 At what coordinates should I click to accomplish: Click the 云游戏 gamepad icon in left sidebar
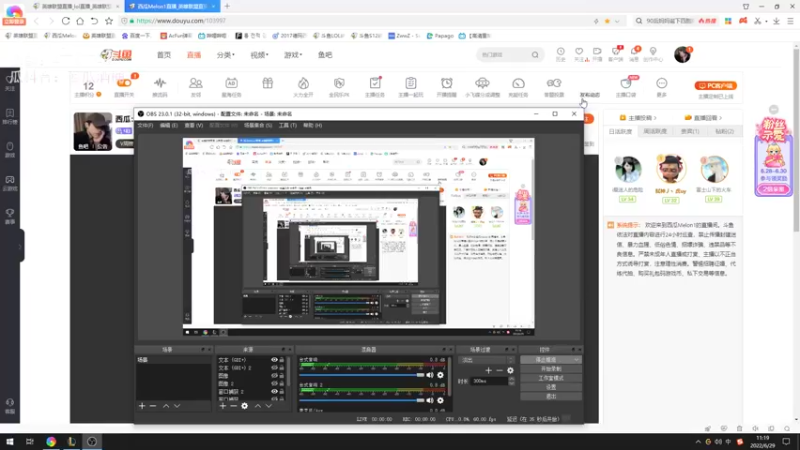(x=10, y=180)
